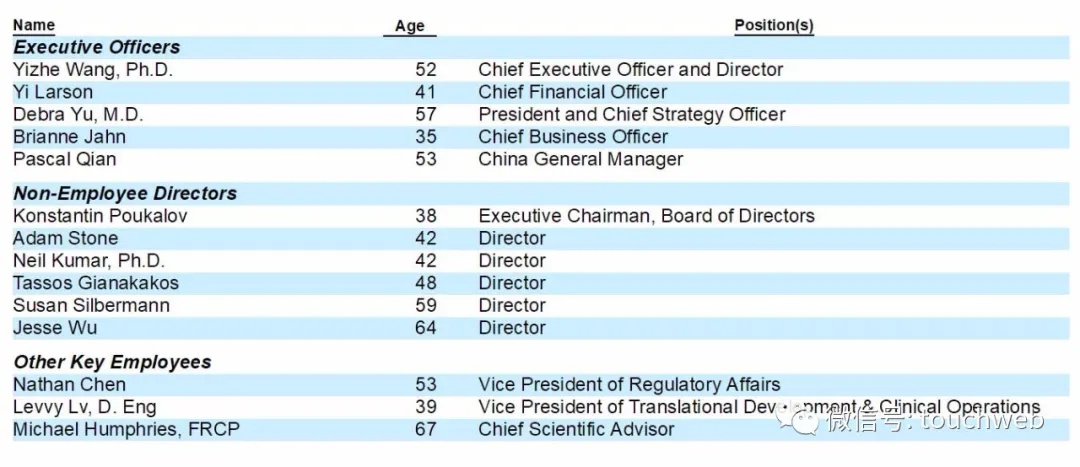Click Vice President of Regulatory Affairs text
The width and height of the screenshot is (1080, 467).
point(629,385)
